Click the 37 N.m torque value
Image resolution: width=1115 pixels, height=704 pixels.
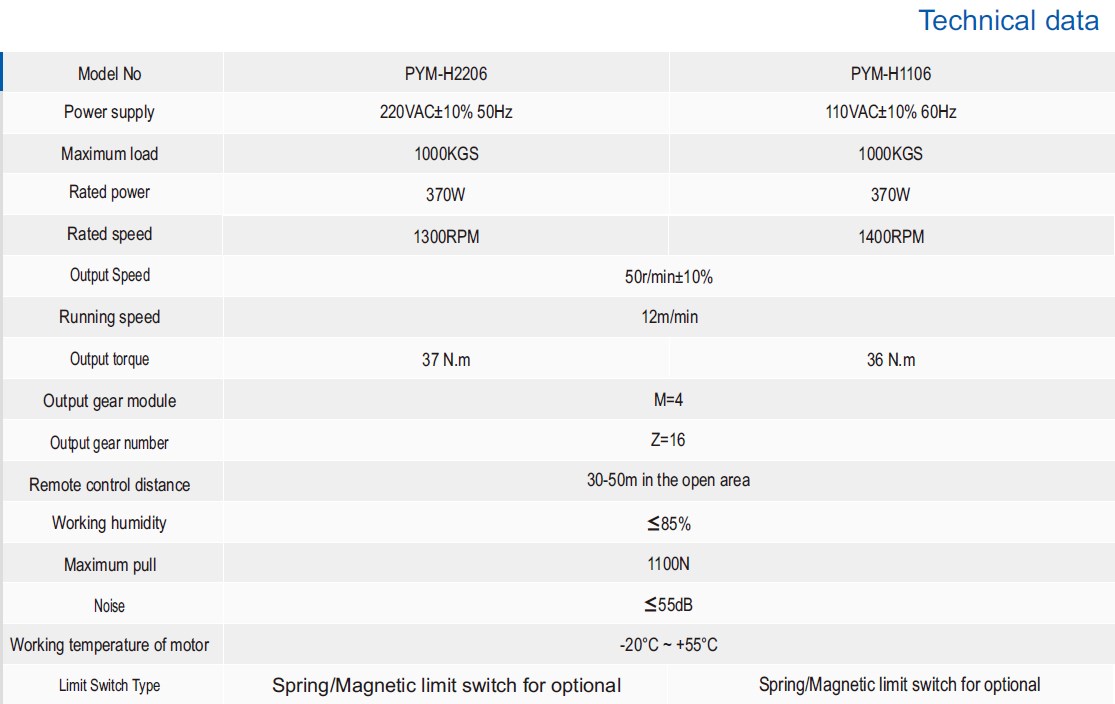[x=446, y=360]
